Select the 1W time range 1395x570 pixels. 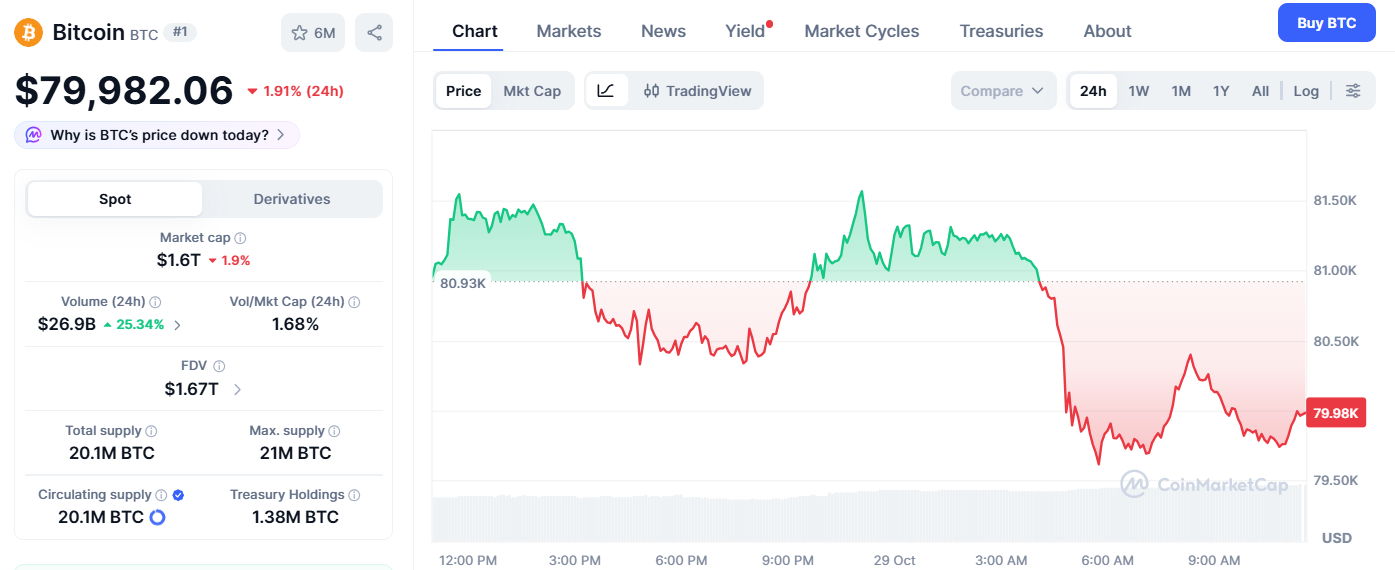1139,91
